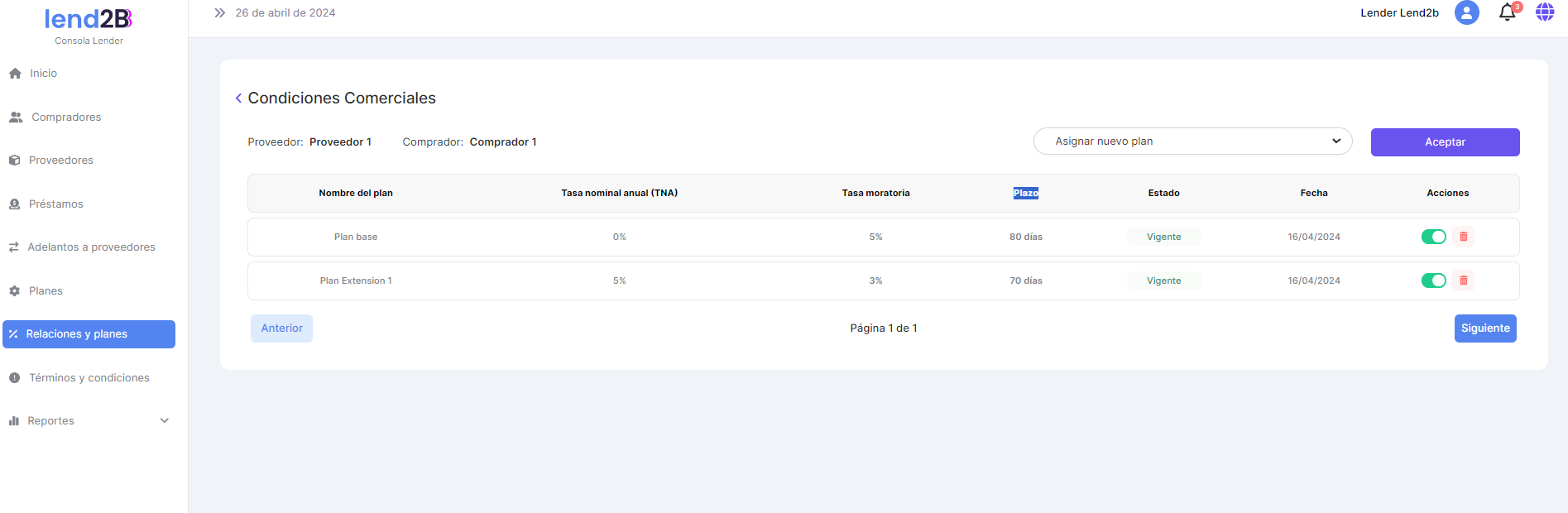Click the globe language icon
Viewport: 1568px width, 513px height.
[1544, 12]
